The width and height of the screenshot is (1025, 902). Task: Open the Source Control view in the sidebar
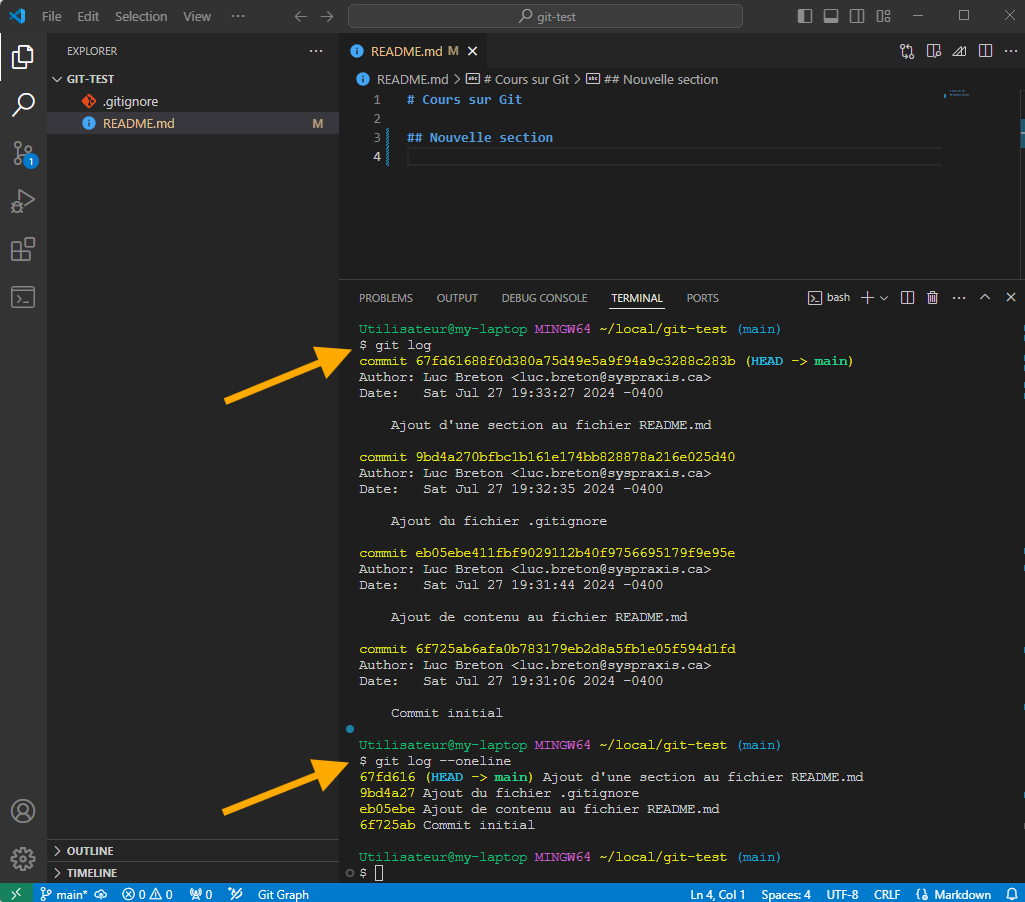23,152
